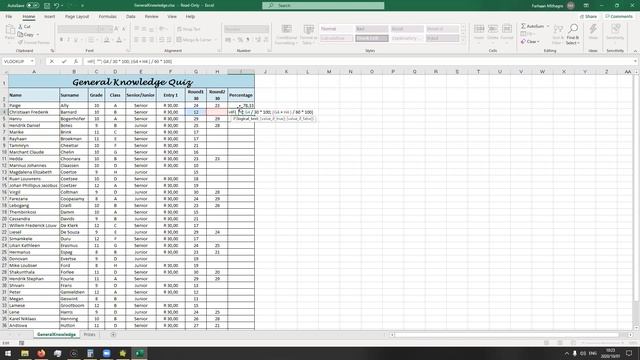640x360 pixels.
Task: Toggle Underline formatting
Action: point(76,40)
